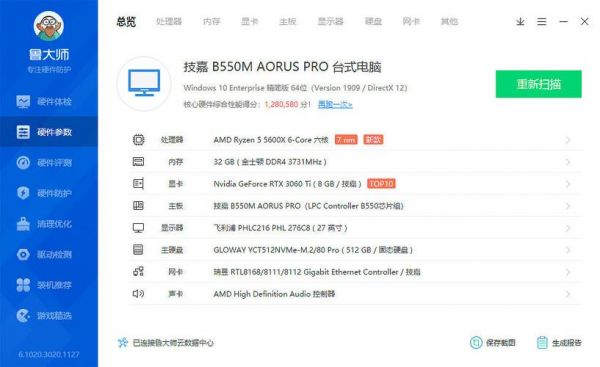Viewport: 600px width, 367px height.
Task: Switch to the 内存 tab
Action: coord(212,21)
